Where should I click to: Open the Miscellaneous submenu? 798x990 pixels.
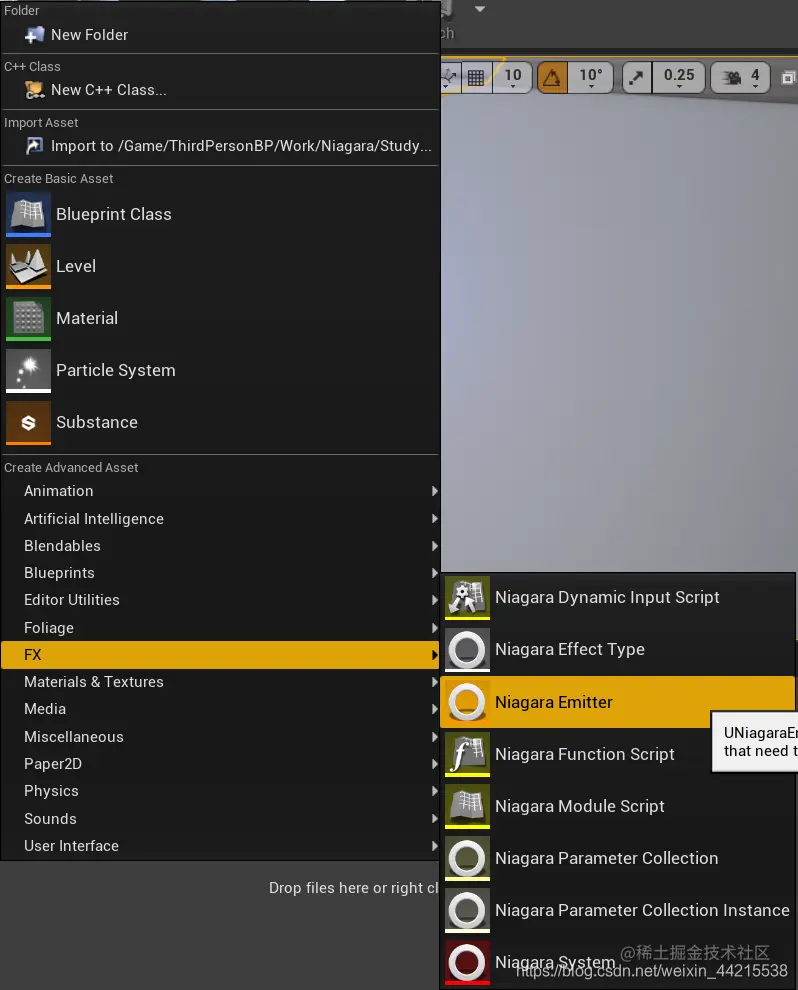(220, 737)
